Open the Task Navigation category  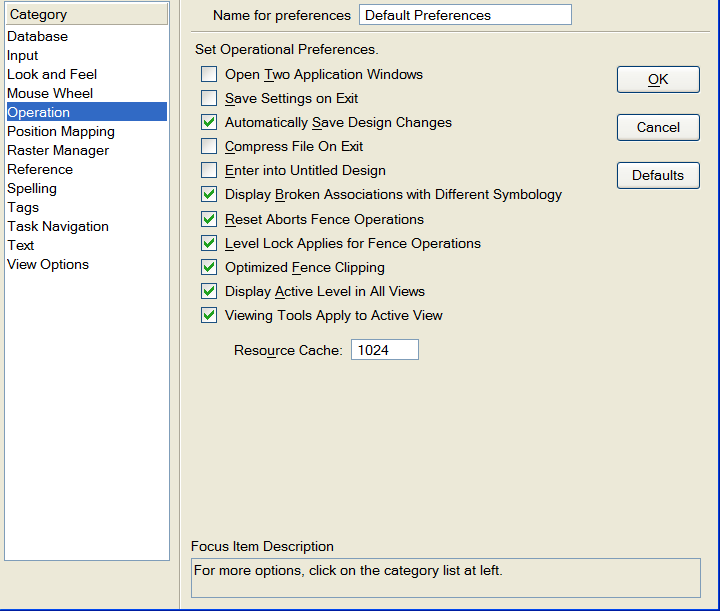pos(87,226)
